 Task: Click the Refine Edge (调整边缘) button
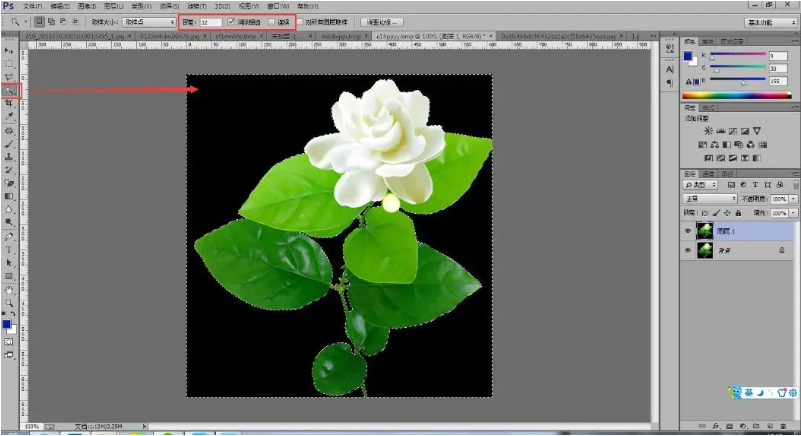(x=381, y=21)
